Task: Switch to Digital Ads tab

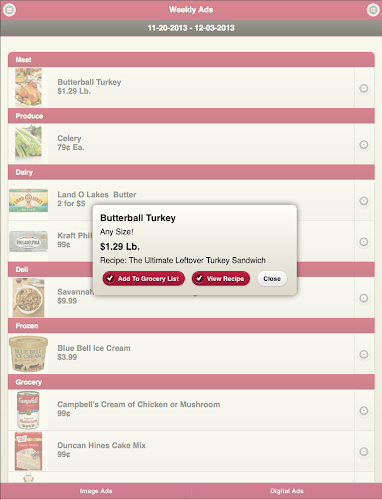Action: tap(287, 491)
